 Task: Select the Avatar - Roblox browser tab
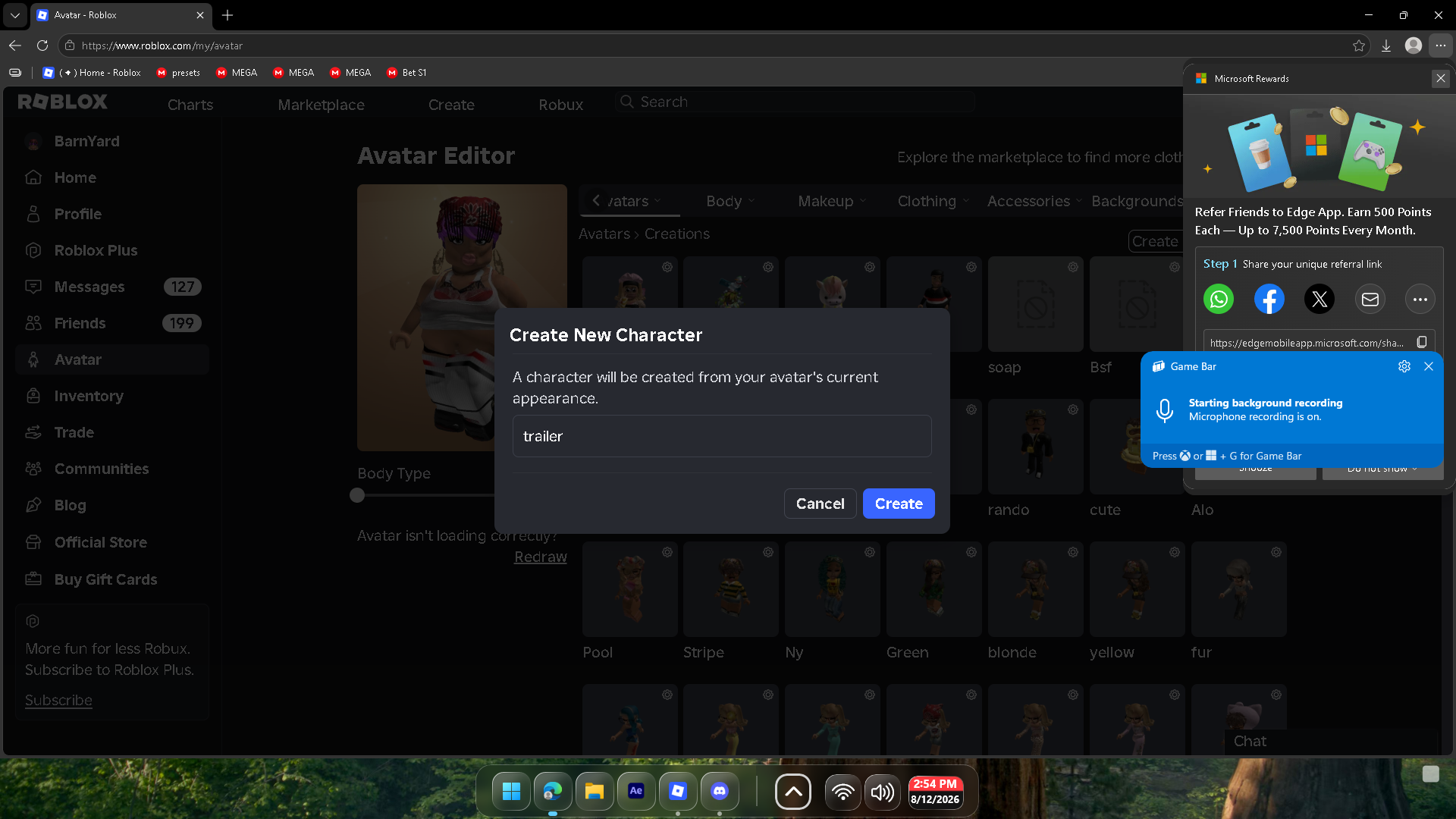coord(121,15)
